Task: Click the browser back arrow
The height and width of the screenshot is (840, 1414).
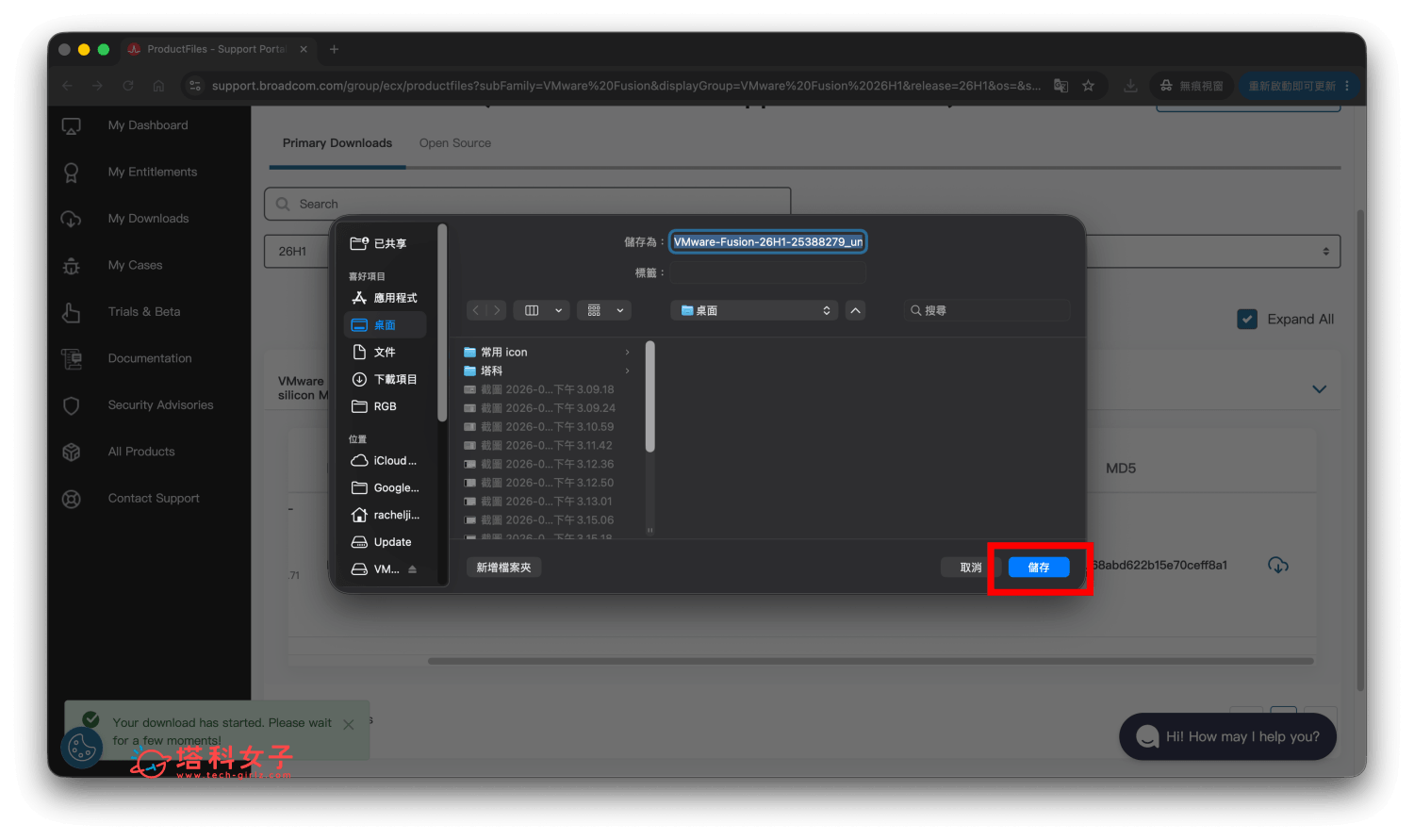Action: point(67,86)
